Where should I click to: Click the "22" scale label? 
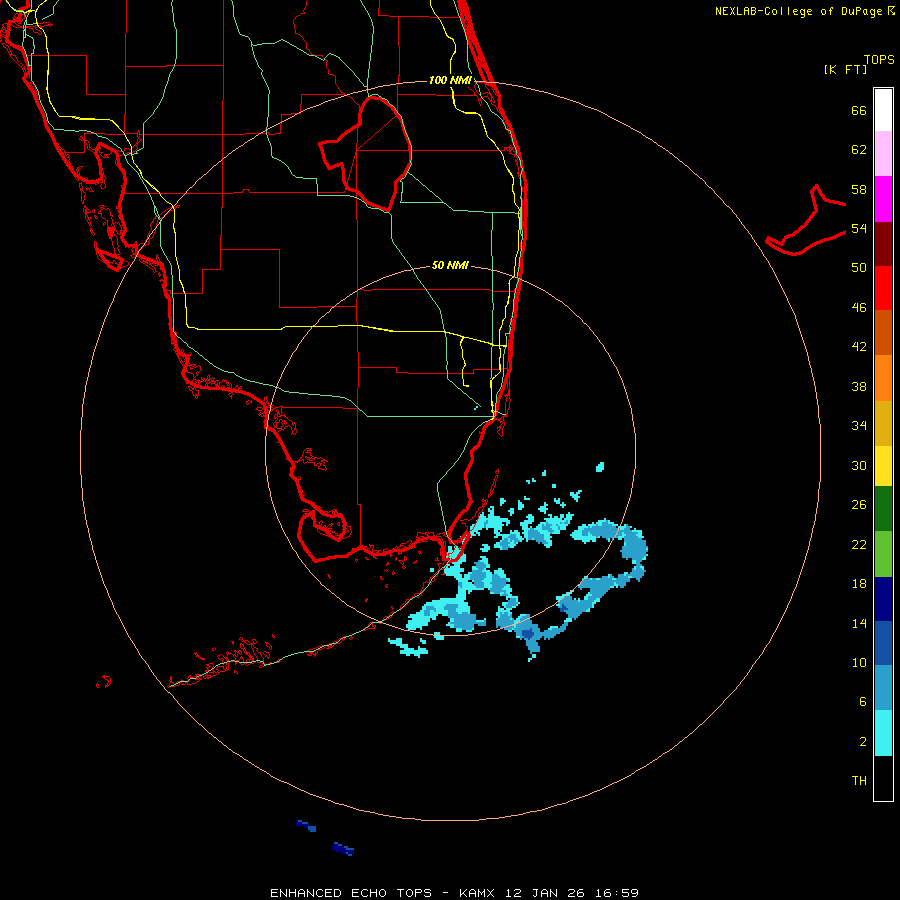(859, 544)
